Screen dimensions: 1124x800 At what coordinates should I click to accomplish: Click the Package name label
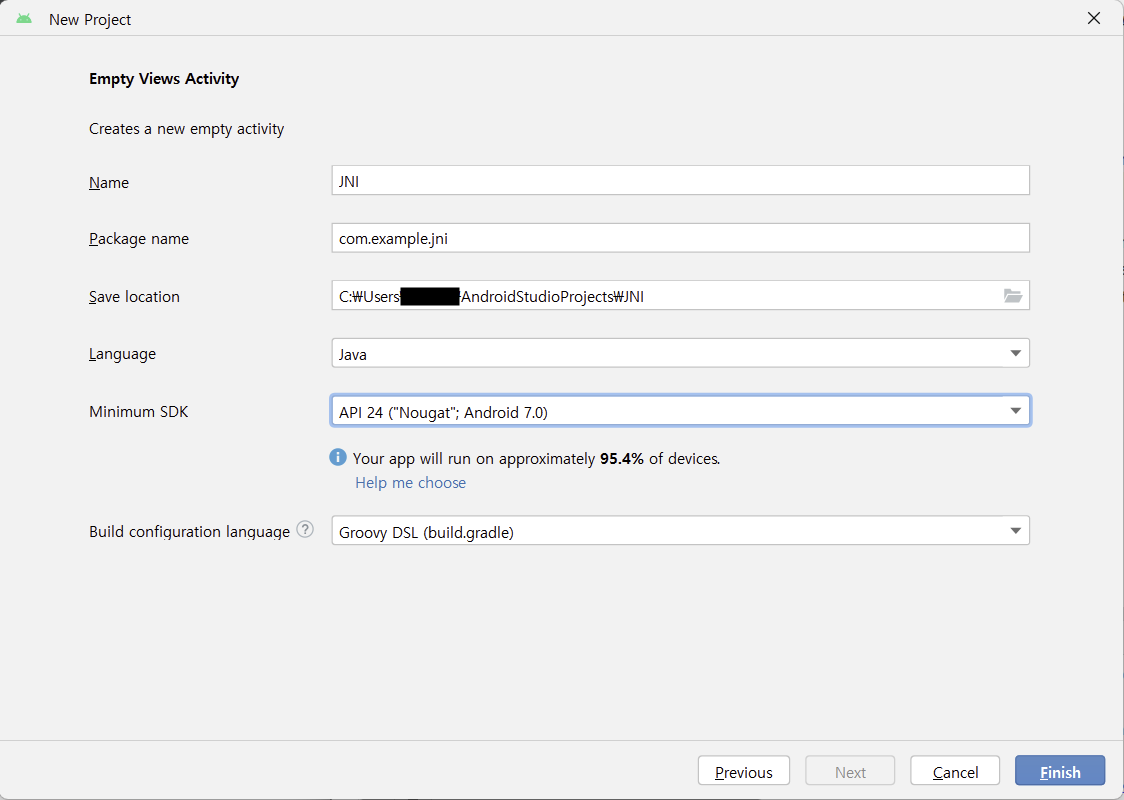coord(139,239)
